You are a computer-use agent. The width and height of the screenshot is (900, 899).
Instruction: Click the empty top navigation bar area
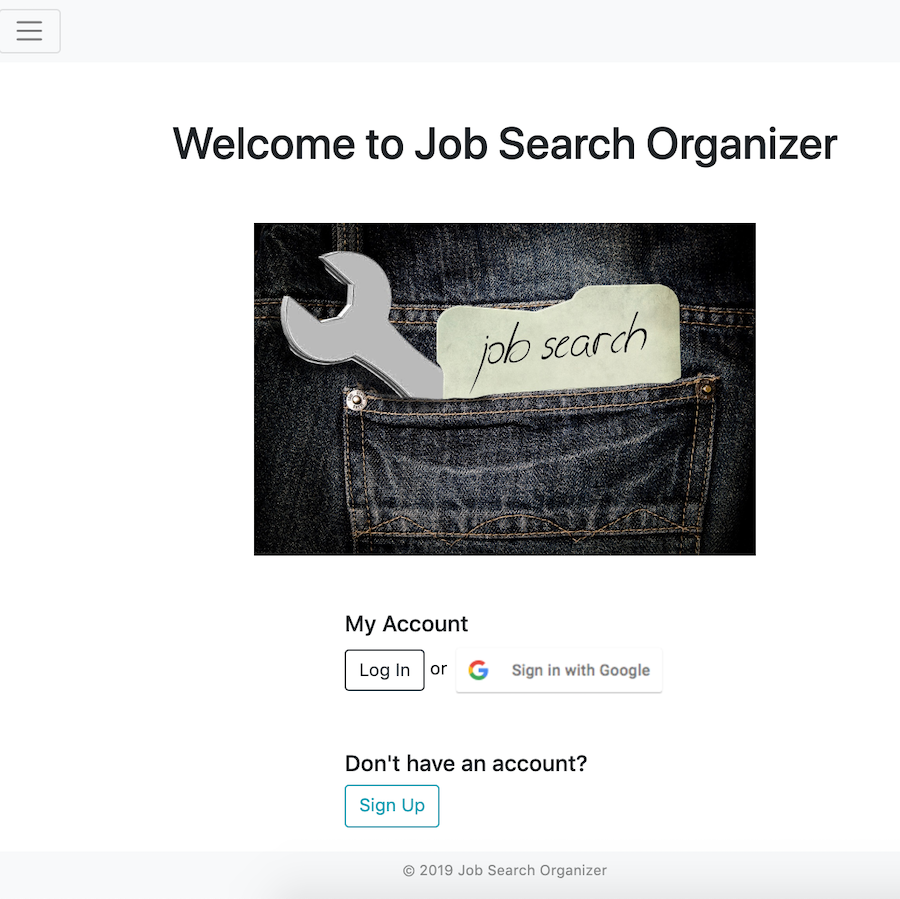pos(480,31)
